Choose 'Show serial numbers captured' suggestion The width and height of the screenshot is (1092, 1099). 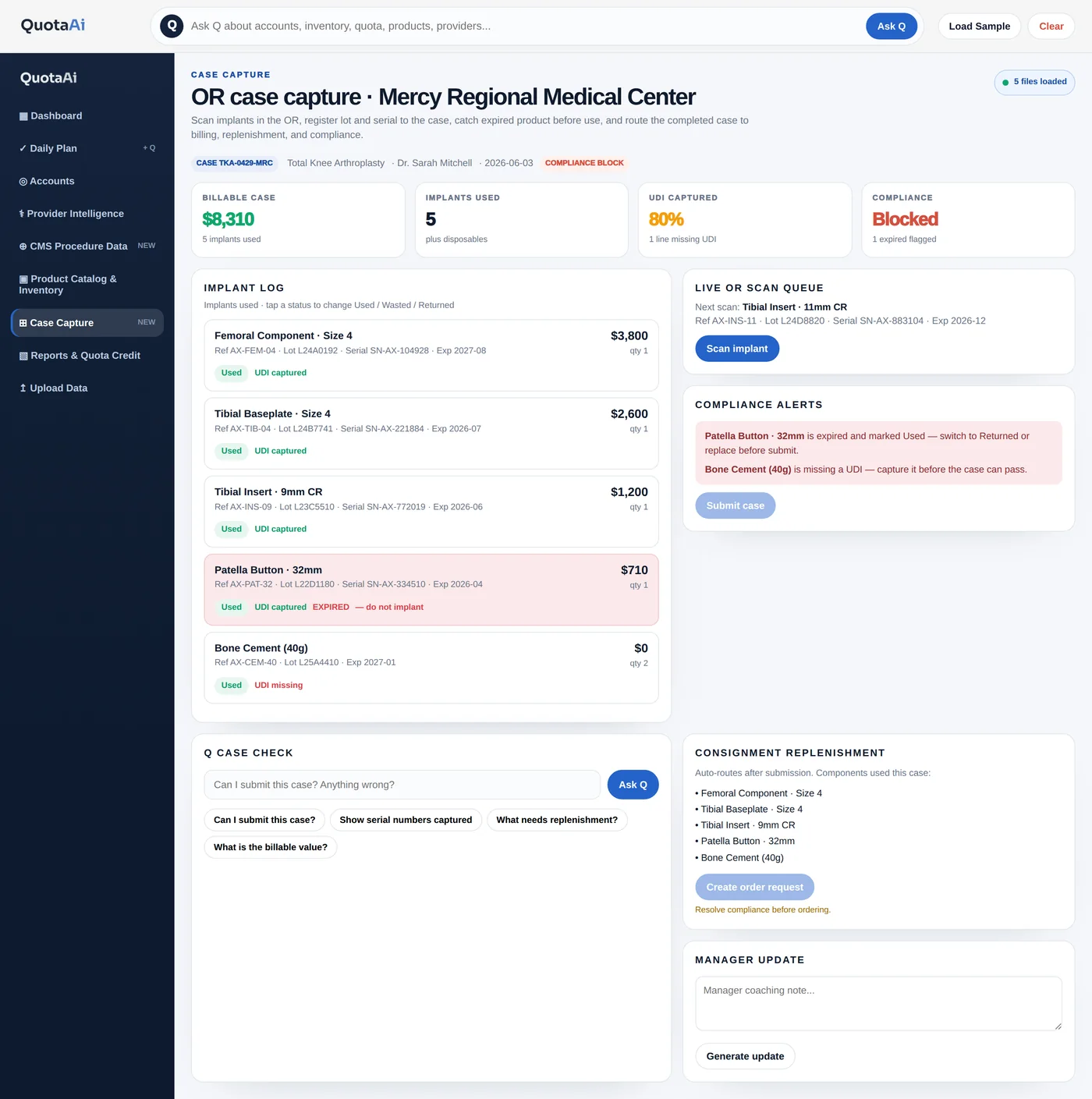tap(406, 820)
